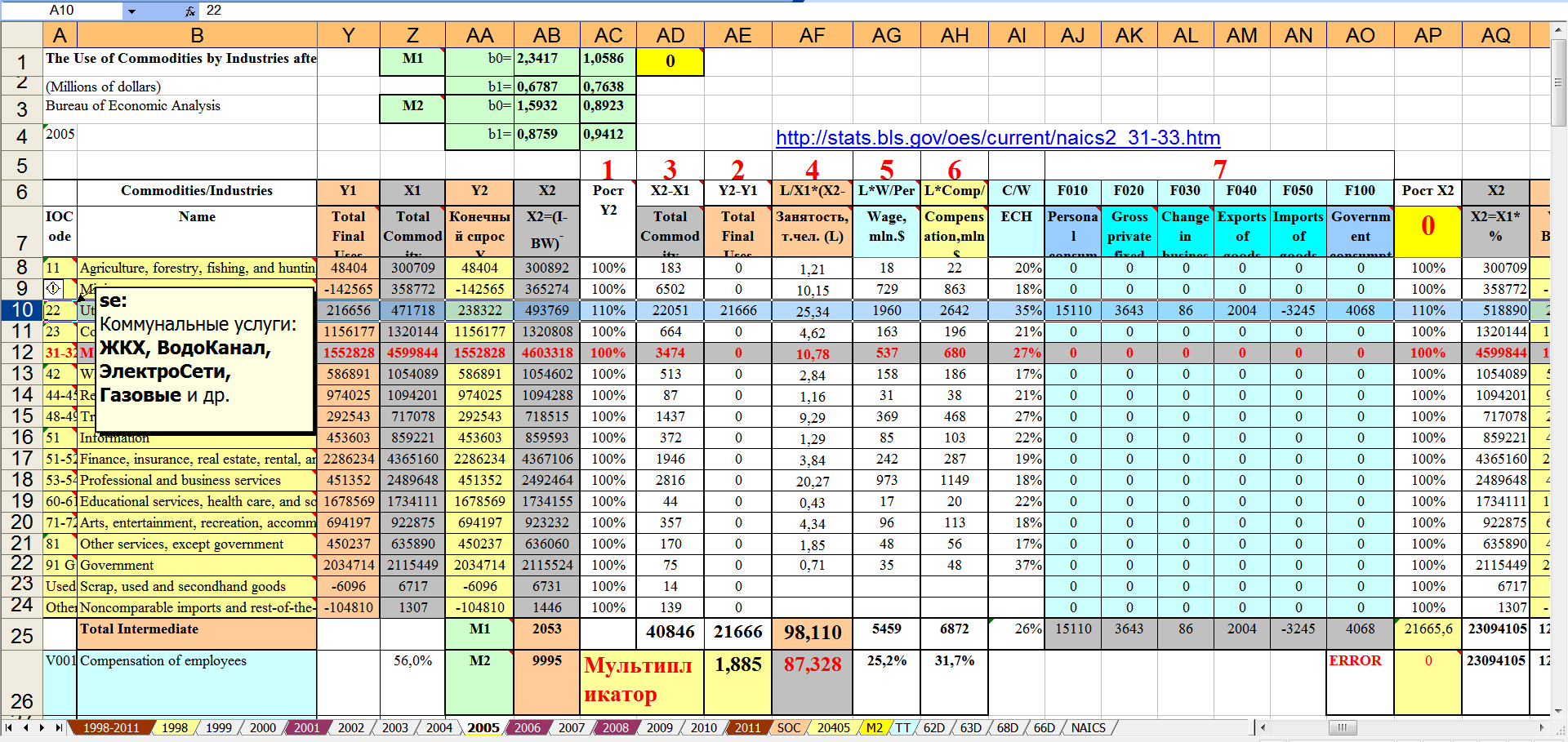Open the 1998-2011 sheet tab
This screenshot has height=742, width=1568.
click(110, 727)
